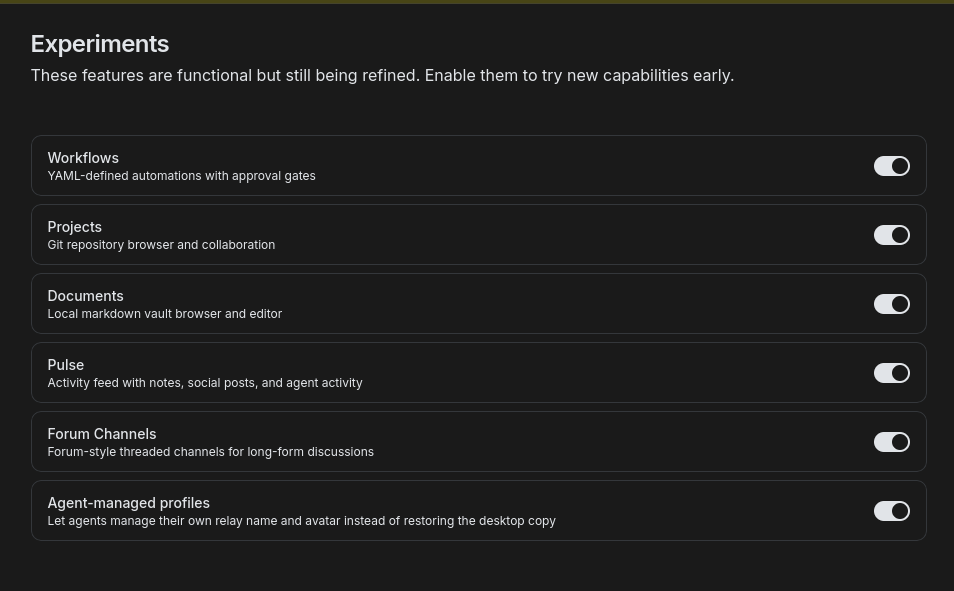Switch off the Pulse activity feed toggle

[891, 372]
